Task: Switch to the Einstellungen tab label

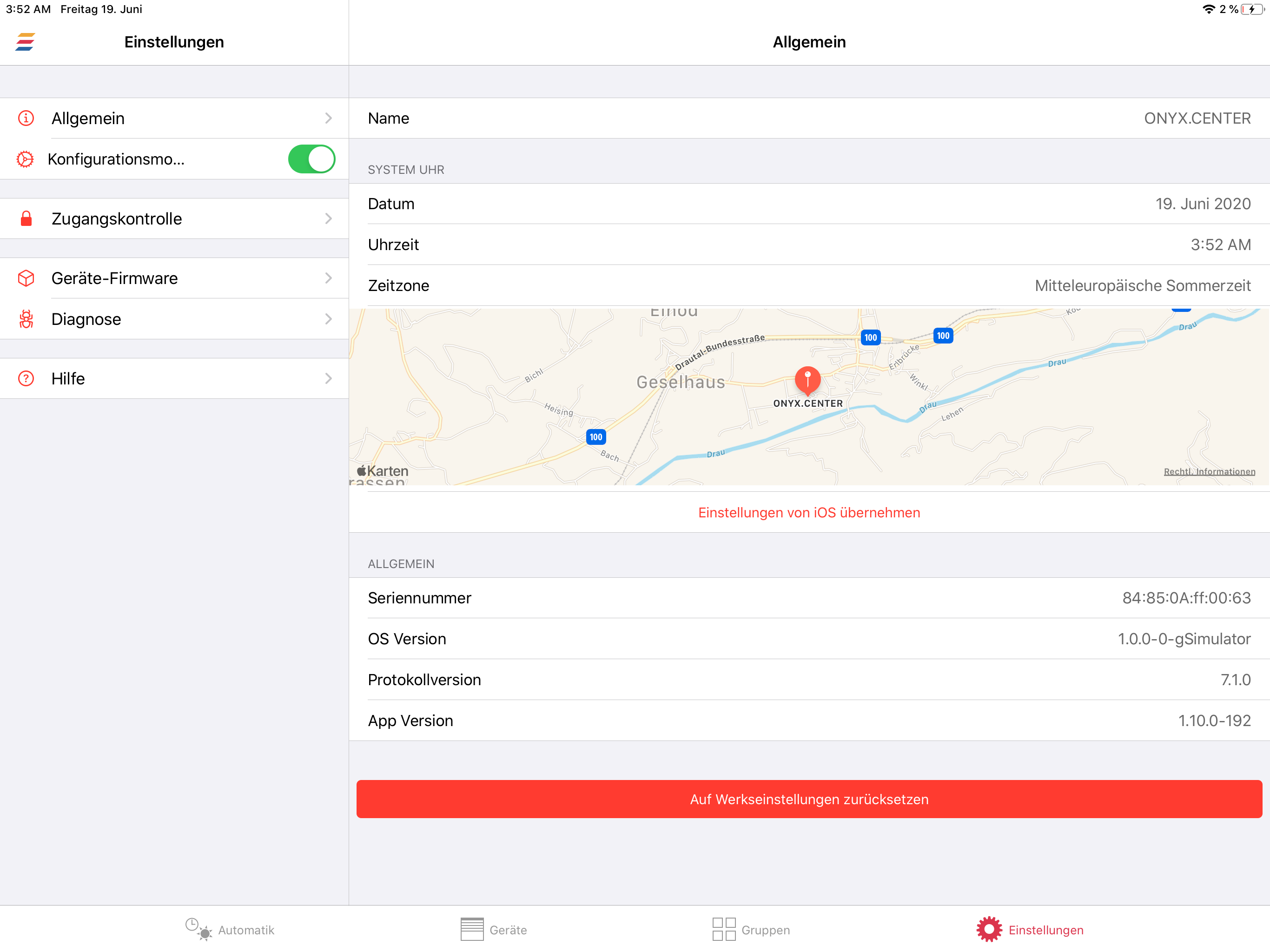Action: coord(1045,930)
